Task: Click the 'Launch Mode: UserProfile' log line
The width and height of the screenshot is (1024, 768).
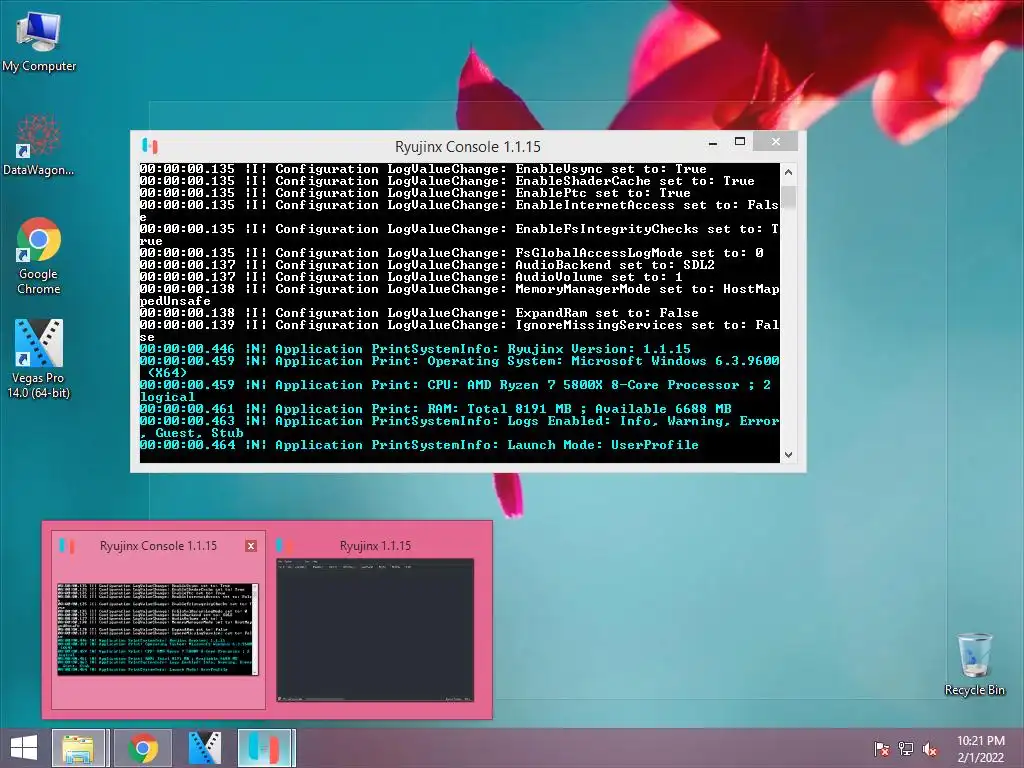Action: [419, 445]
